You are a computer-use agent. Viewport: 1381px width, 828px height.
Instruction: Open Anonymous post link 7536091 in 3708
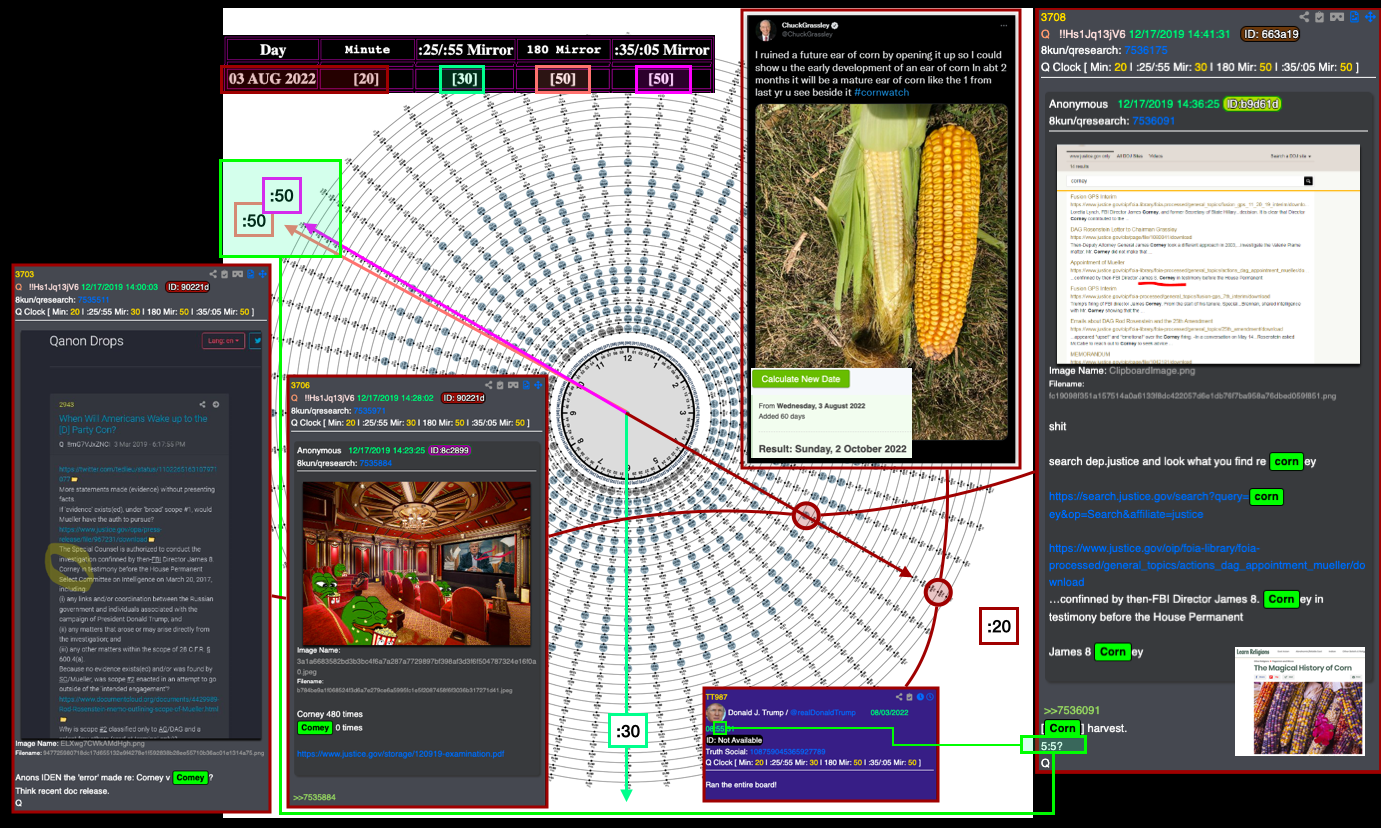point(1153,120)
